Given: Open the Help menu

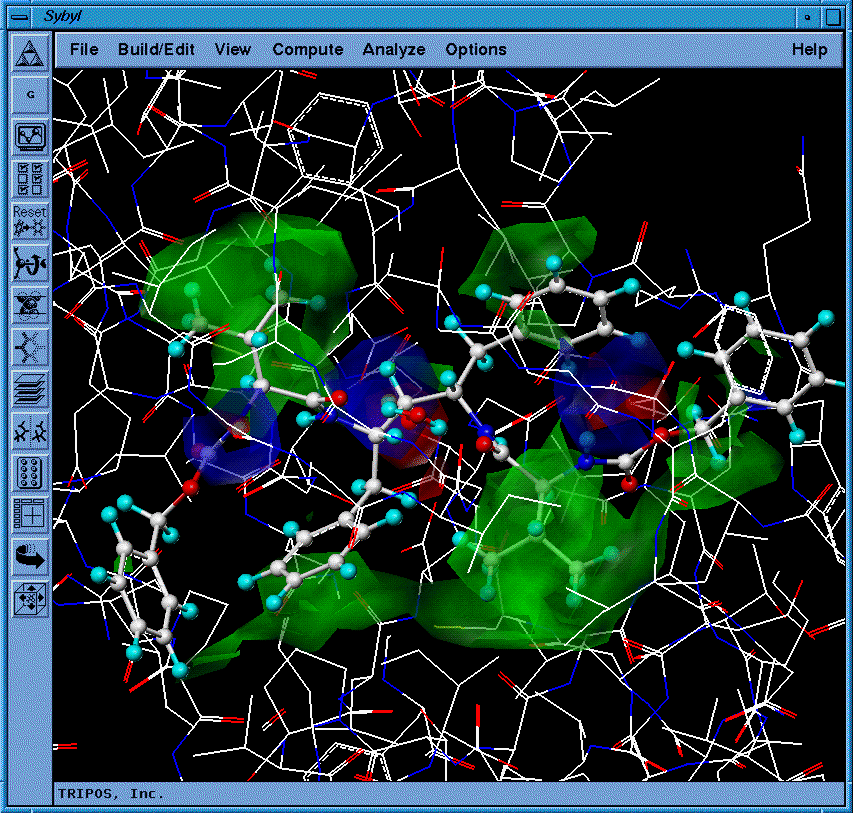Looking at the screenshot, I should click(809, 50).
